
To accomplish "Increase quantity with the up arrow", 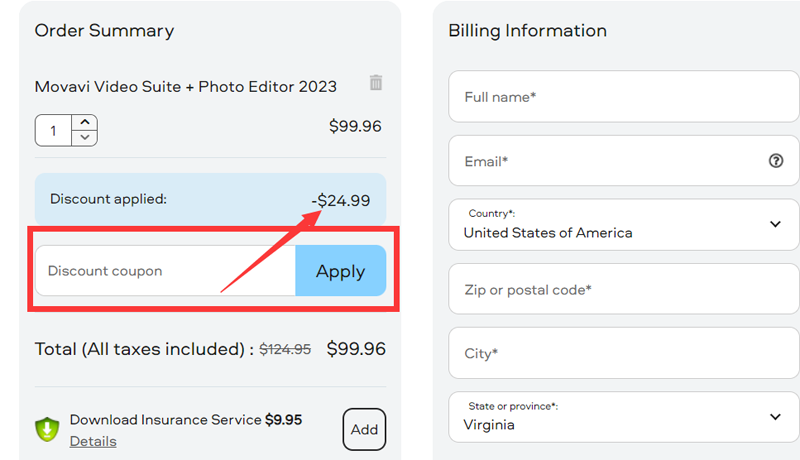I will coord(85,122).
